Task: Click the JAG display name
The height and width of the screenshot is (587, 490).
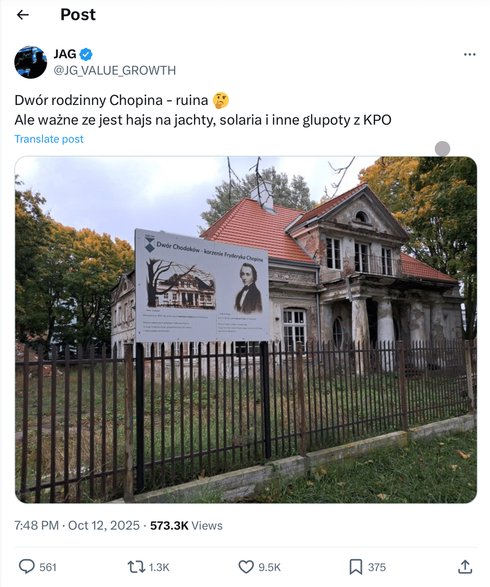Action: coord(65,54)
